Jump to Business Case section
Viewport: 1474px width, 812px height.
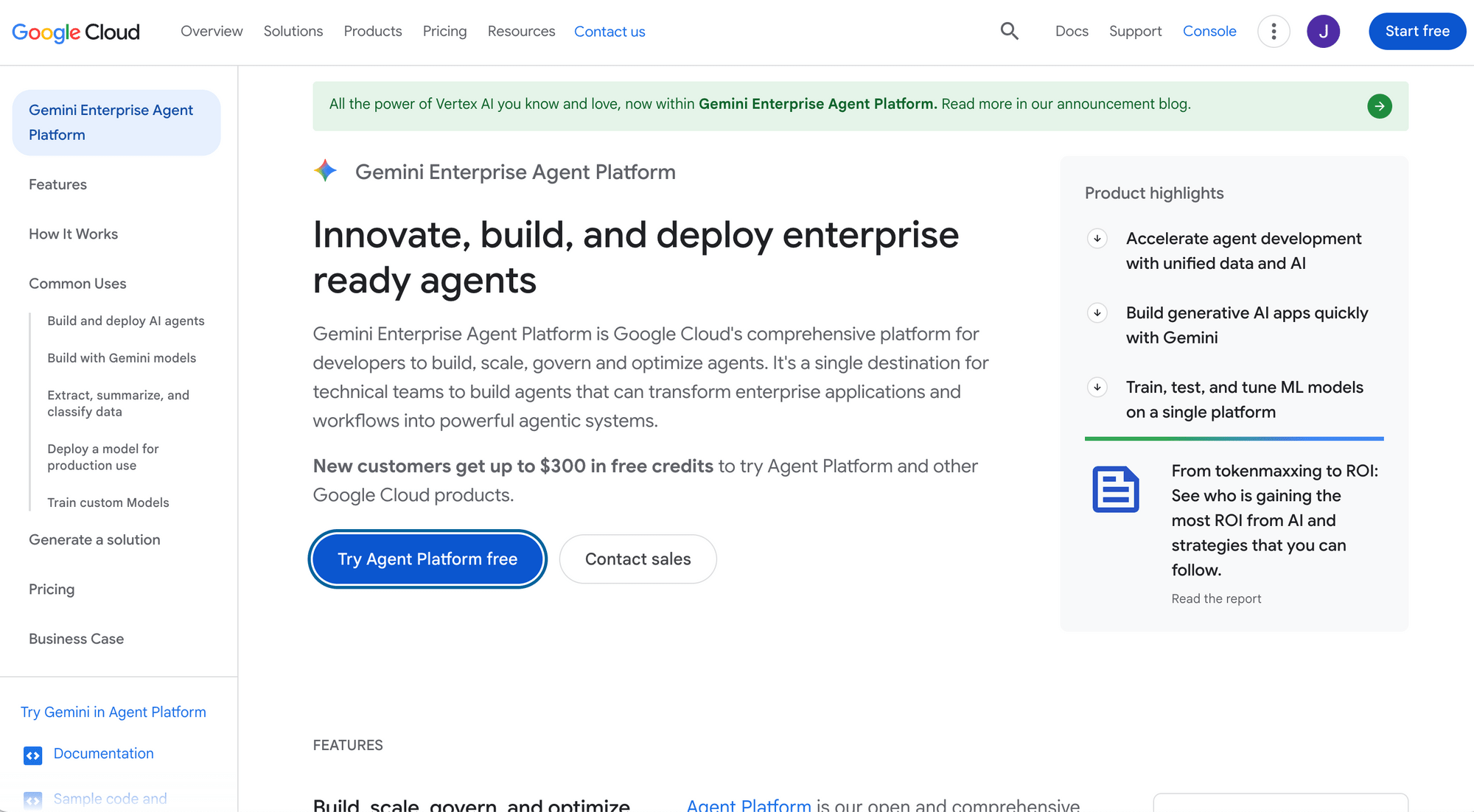click(x=76, y=639)
